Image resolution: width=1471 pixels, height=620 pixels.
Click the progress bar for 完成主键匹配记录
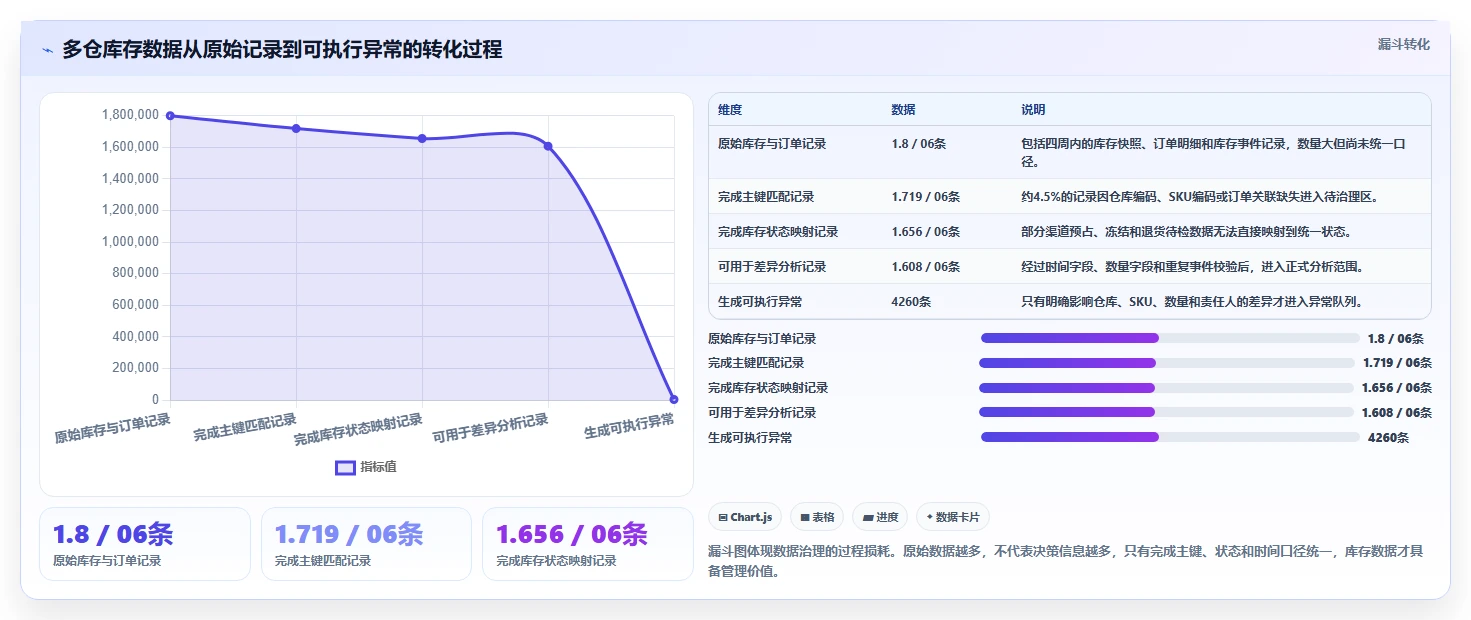pos(1167,363)
